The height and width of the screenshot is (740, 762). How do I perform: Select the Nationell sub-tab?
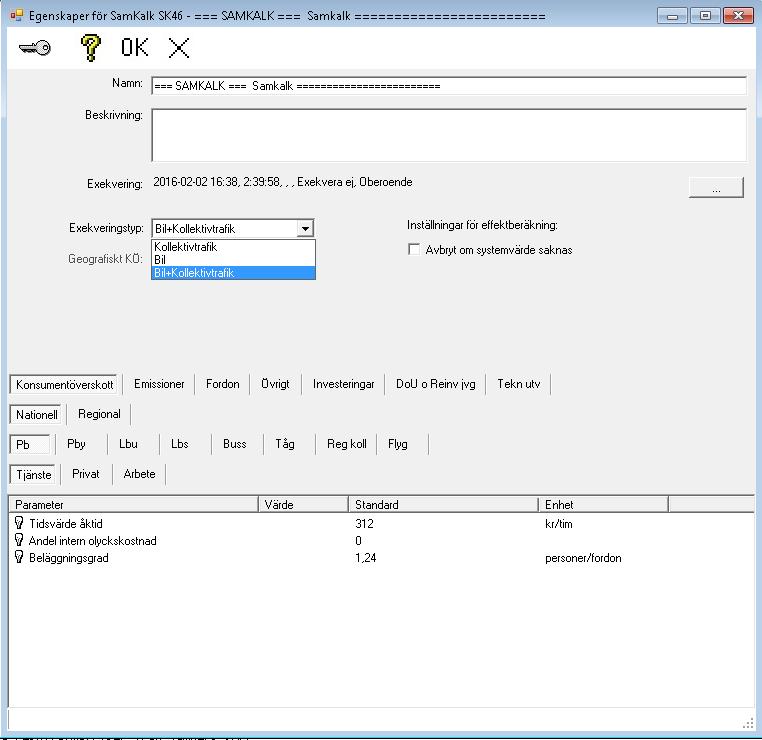pyautogui.click(x=36, y=414)
